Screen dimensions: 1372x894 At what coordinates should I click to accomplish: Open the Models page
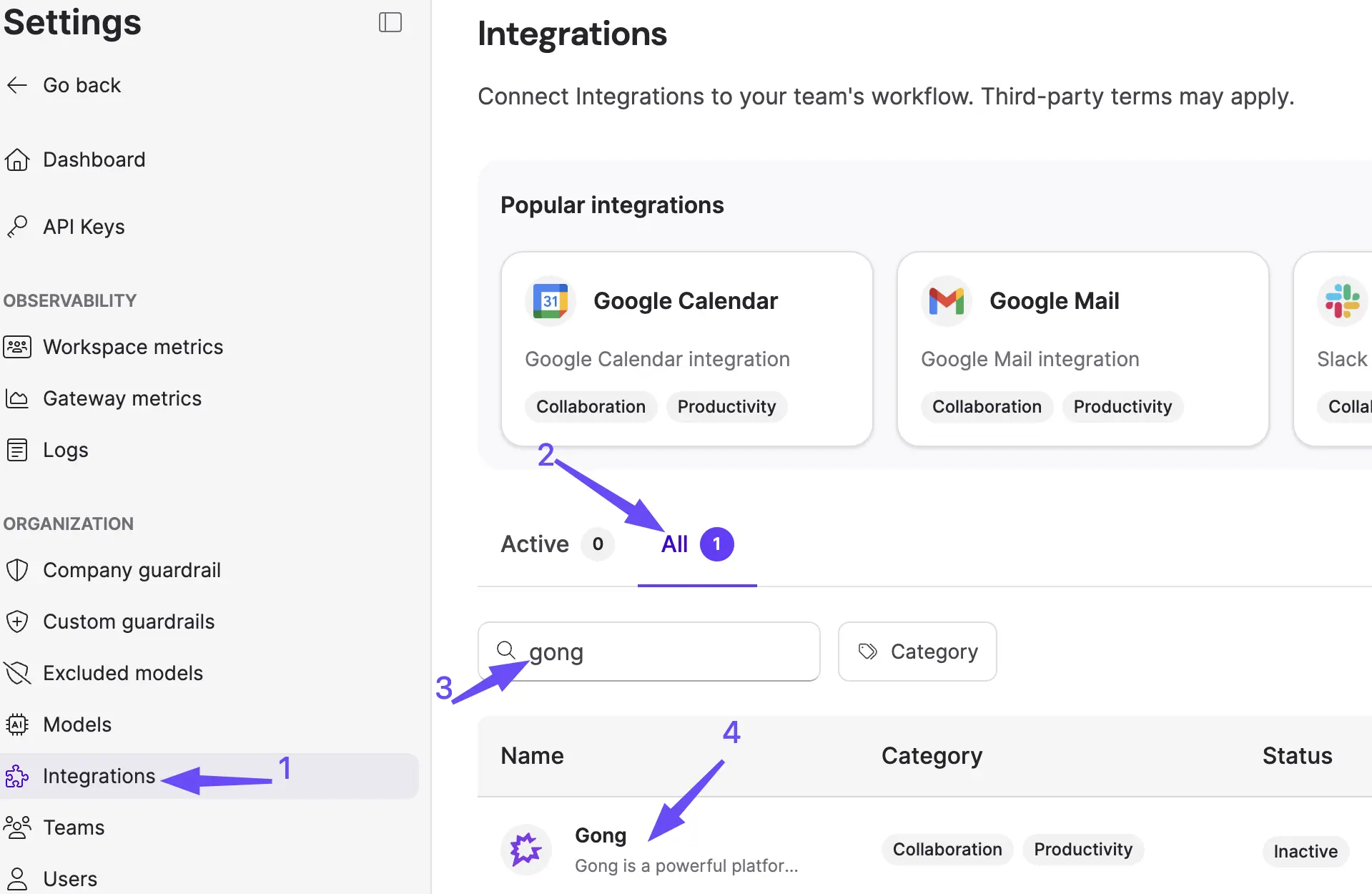[77, 724]
